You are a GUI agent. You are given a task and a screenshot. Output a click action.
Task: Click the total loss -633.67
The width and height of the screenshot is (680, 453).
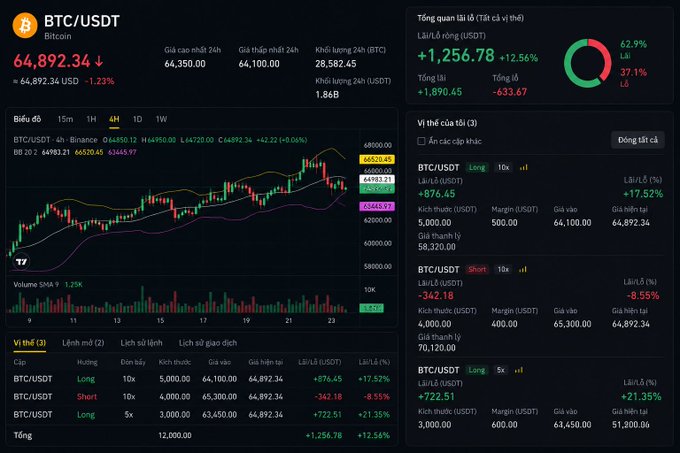pyautogui.click(x=510, y=92)
